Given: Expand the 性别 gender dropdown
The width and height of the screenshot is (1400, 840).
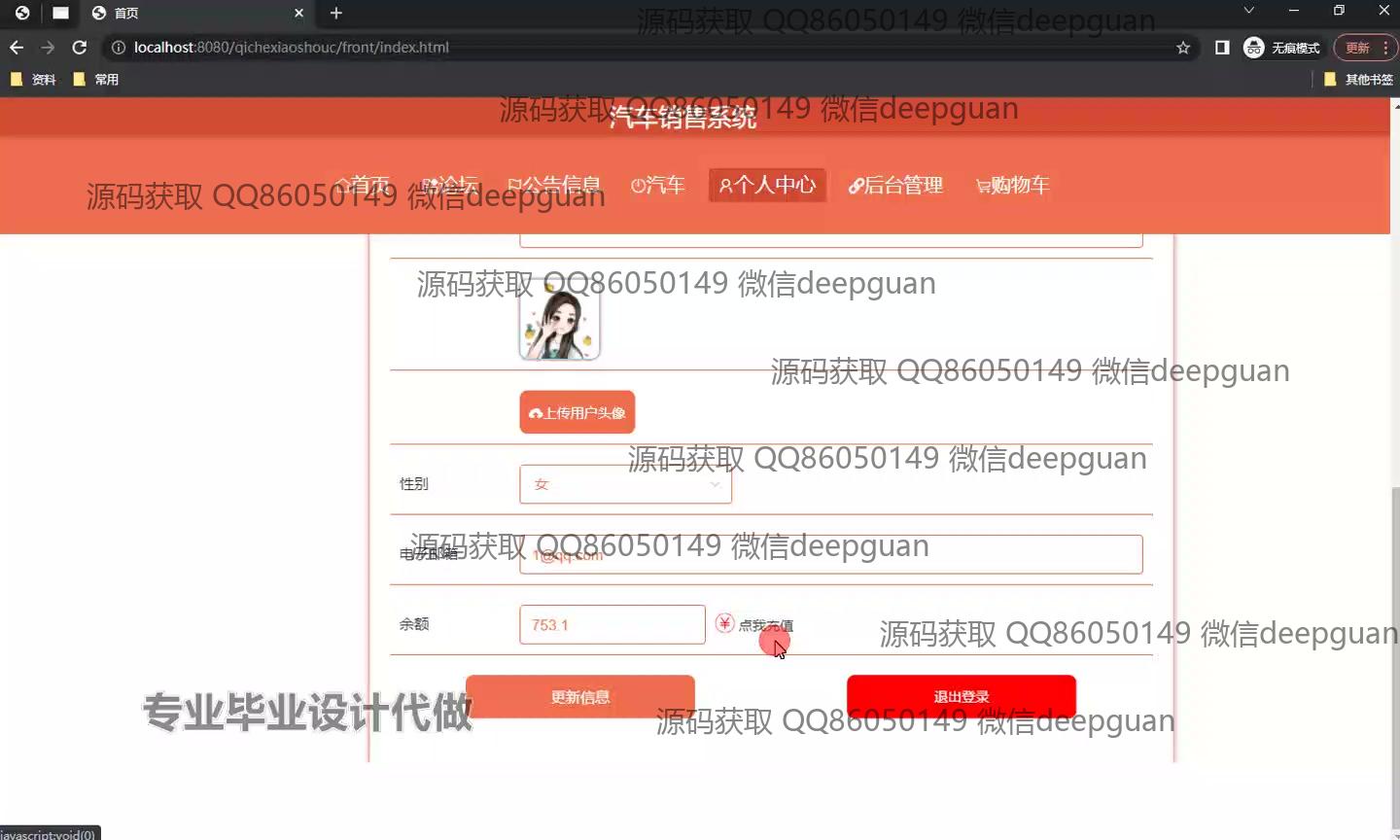Looking at the screenshot, I should [x=625, y=484].
